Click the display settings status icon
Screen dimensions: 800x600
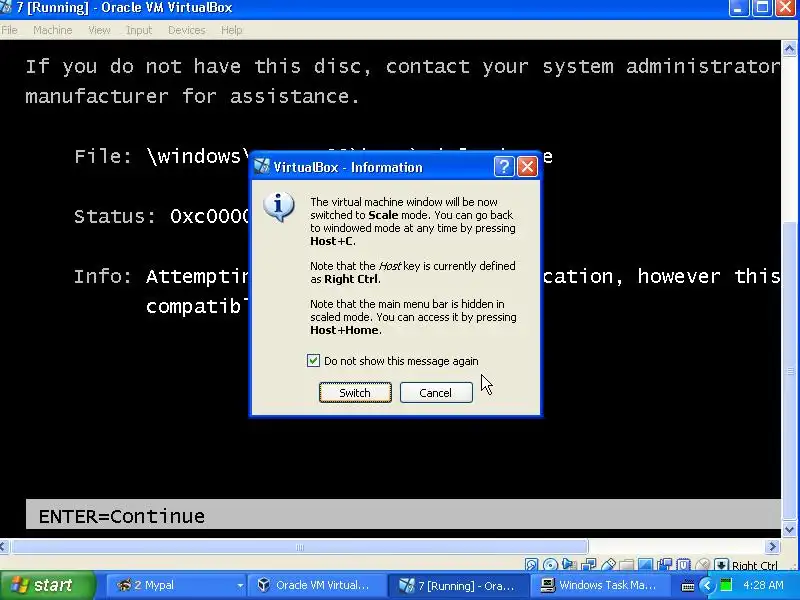click(645, 564)
